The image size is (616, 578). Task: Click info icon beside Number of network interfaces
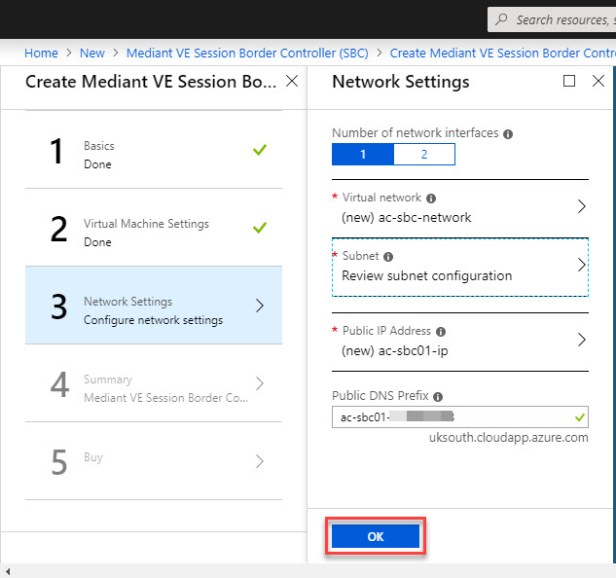point(508,134)
